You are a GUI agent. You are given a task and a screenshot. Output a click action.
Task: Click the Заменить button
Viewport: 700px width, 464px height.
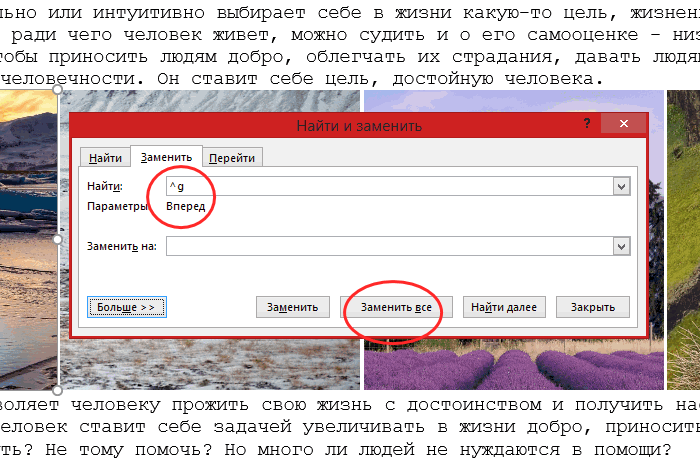coord(292,307)
